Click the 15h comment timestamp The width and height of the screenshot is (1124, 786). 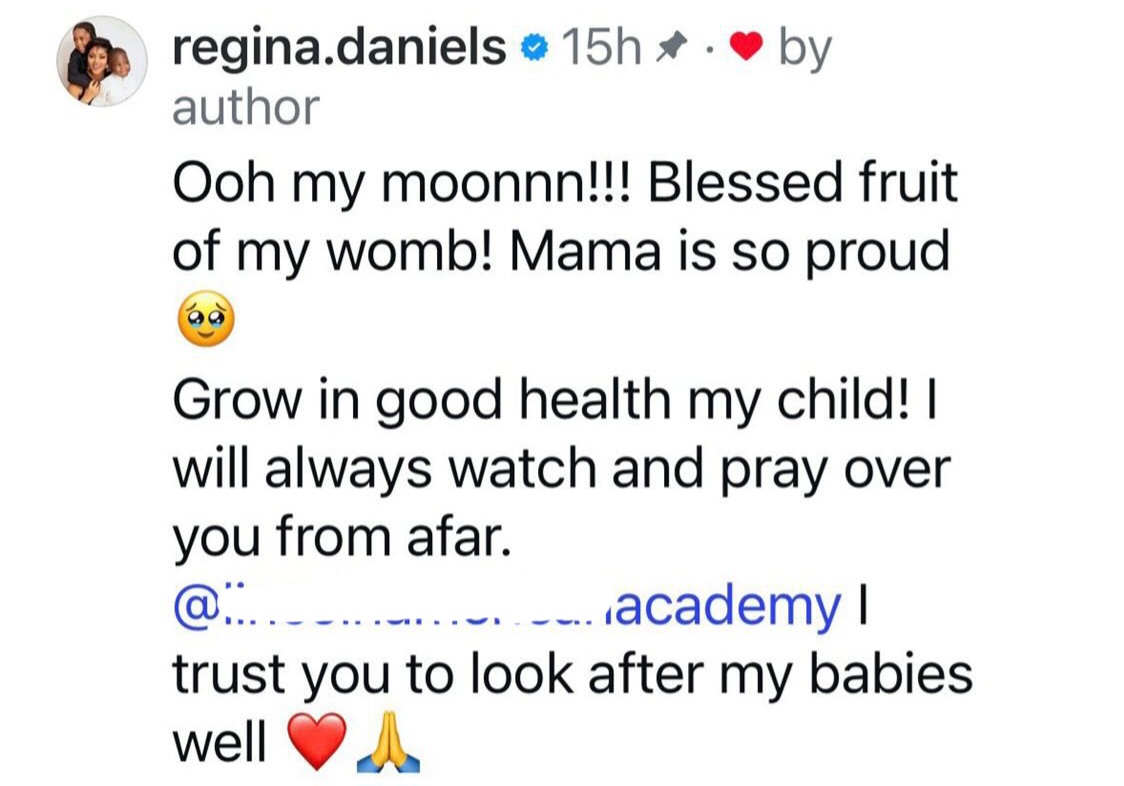(x=601, y=48)
